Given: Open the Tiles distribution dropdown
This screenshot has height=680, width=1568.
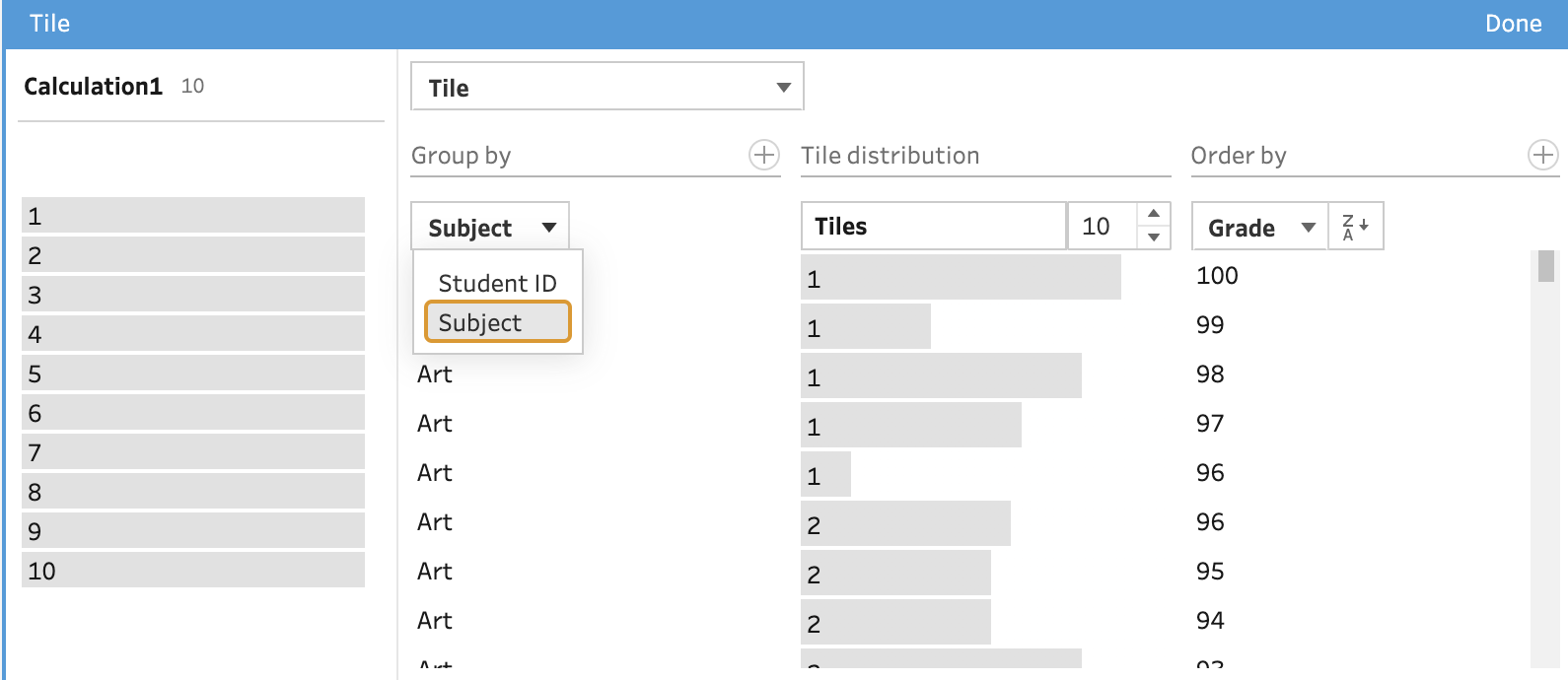Looking at the screenshot, I should [932, 227].
